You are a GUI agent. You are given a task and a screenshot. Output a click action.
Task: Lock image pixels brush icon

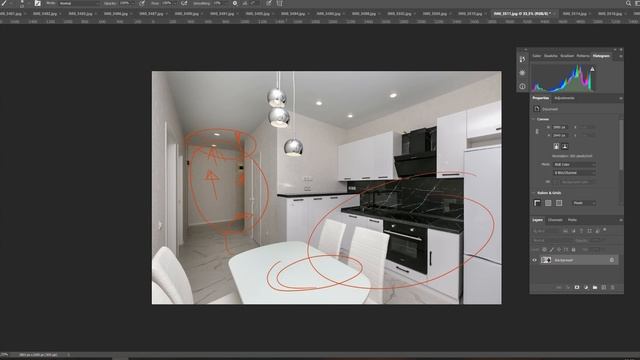pyautogui.click(x=551, y=249)
